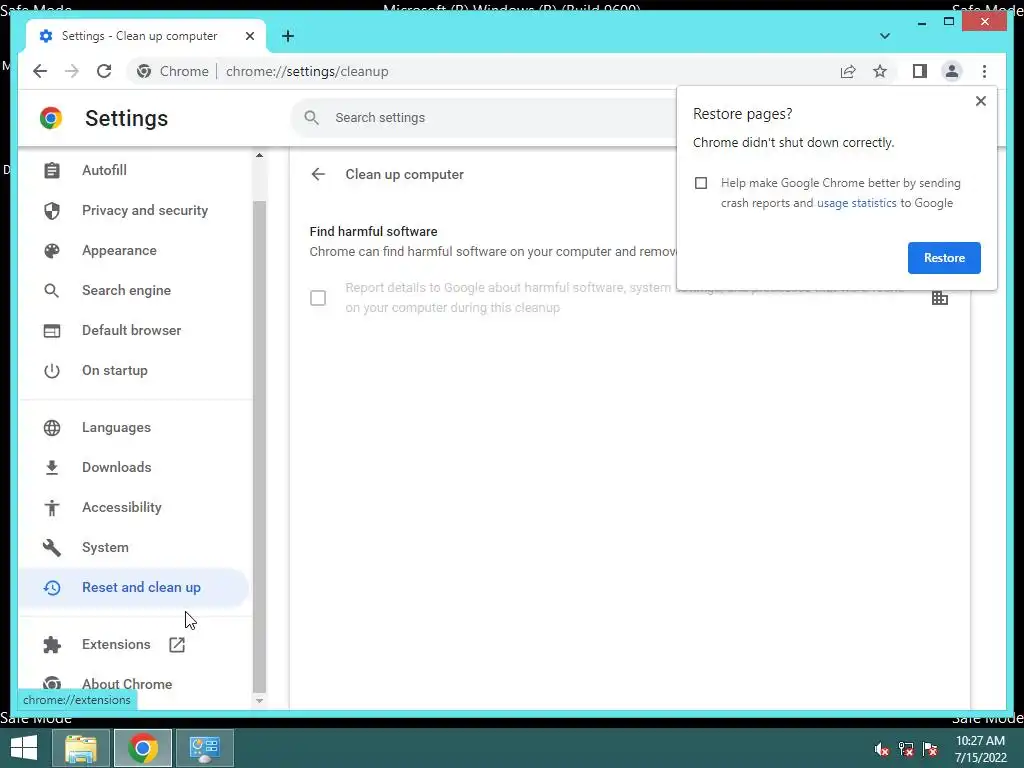
Task: Click the Chrome taskbar icon
Action: [143, 748]
